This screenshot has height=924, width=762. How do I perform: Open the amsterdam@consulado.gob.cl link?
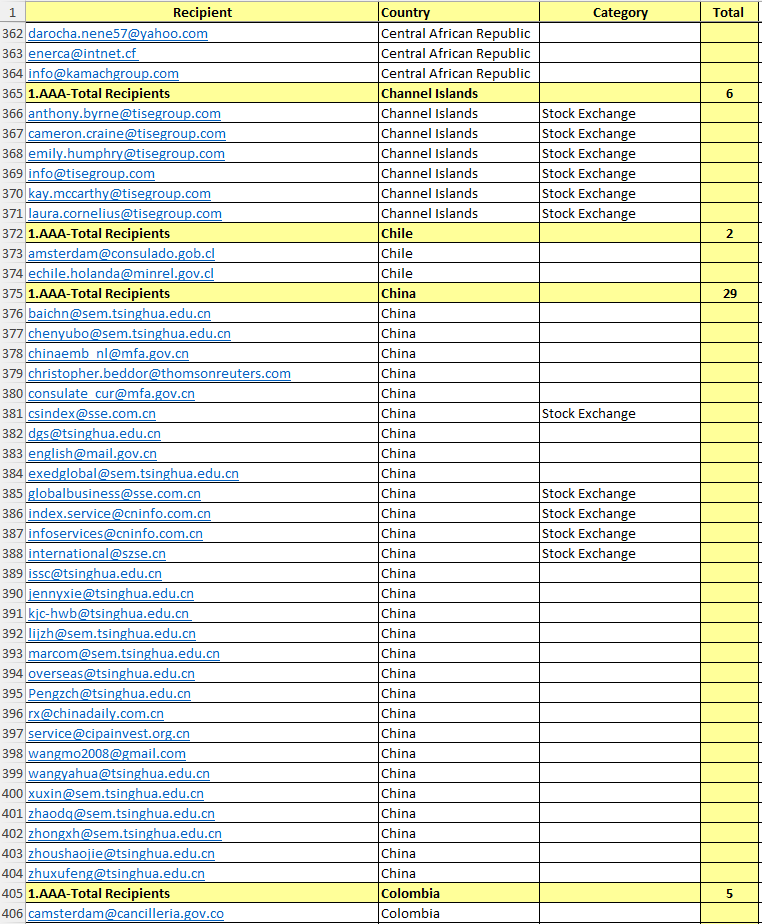(x=121, y=254)
